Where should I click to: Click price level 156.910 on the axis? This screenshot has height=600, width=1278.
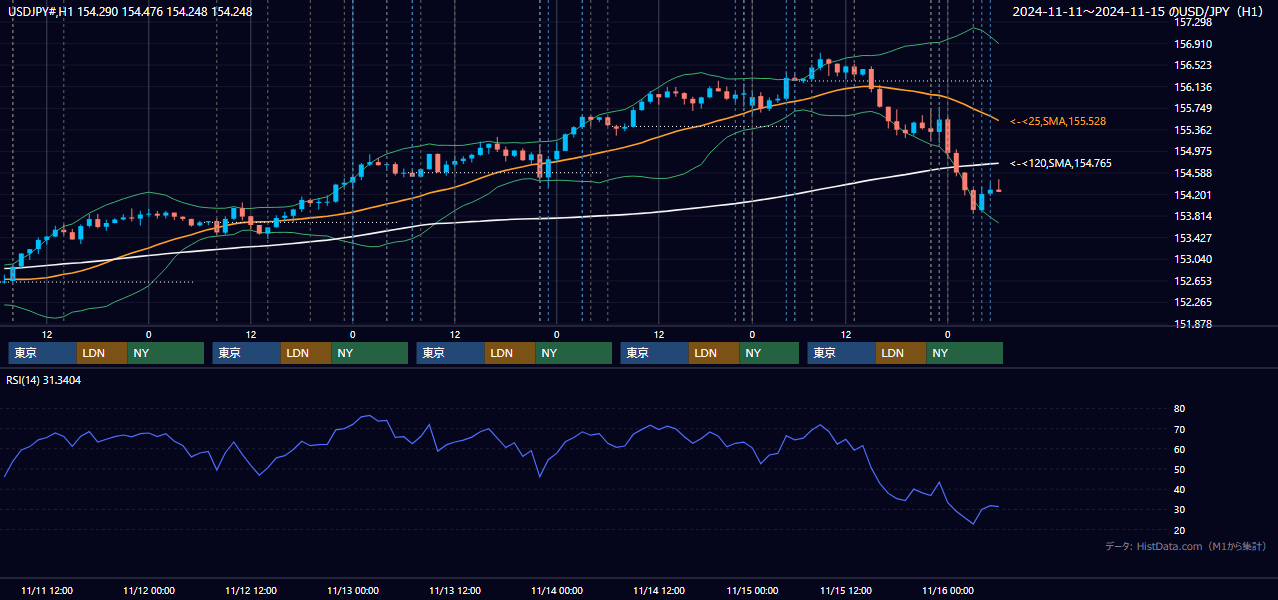(x=1192, y=44)
